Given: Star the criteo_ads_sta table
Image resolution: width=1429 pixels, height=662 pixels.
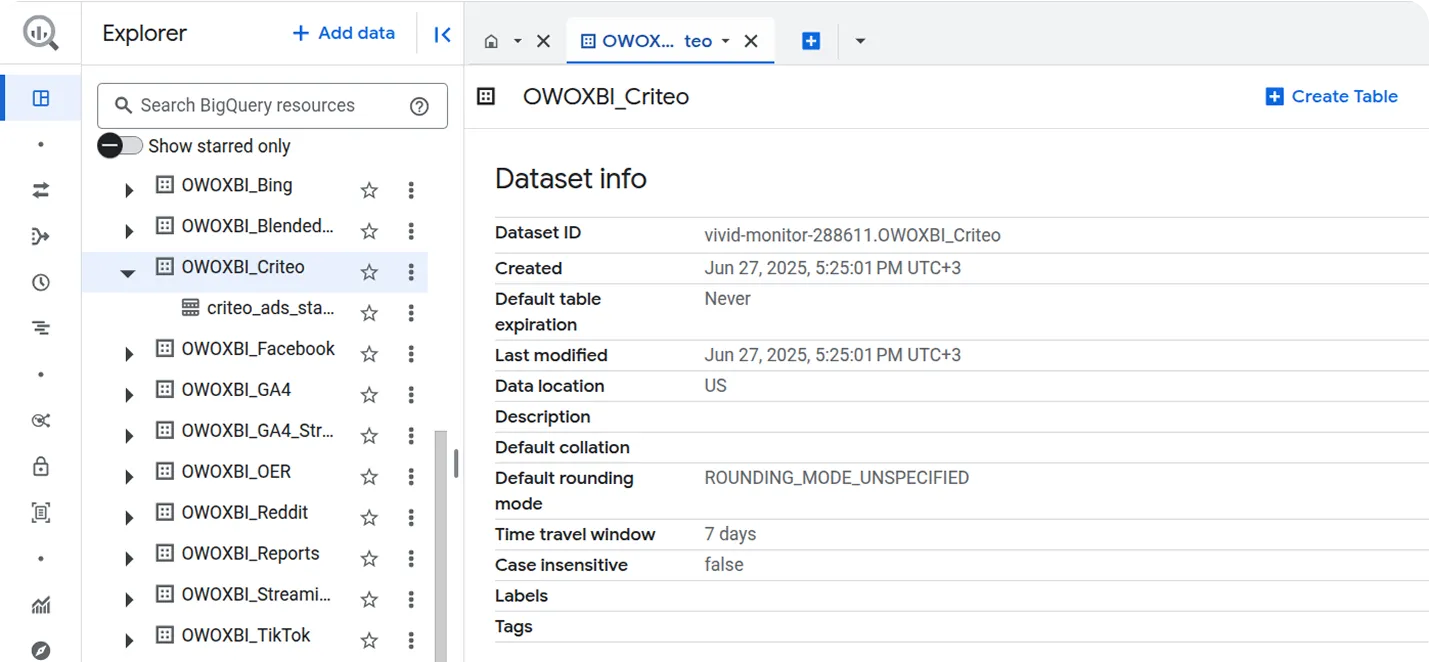Looking at the screenshot, I should pyautogui.click(x=369, y=313).
